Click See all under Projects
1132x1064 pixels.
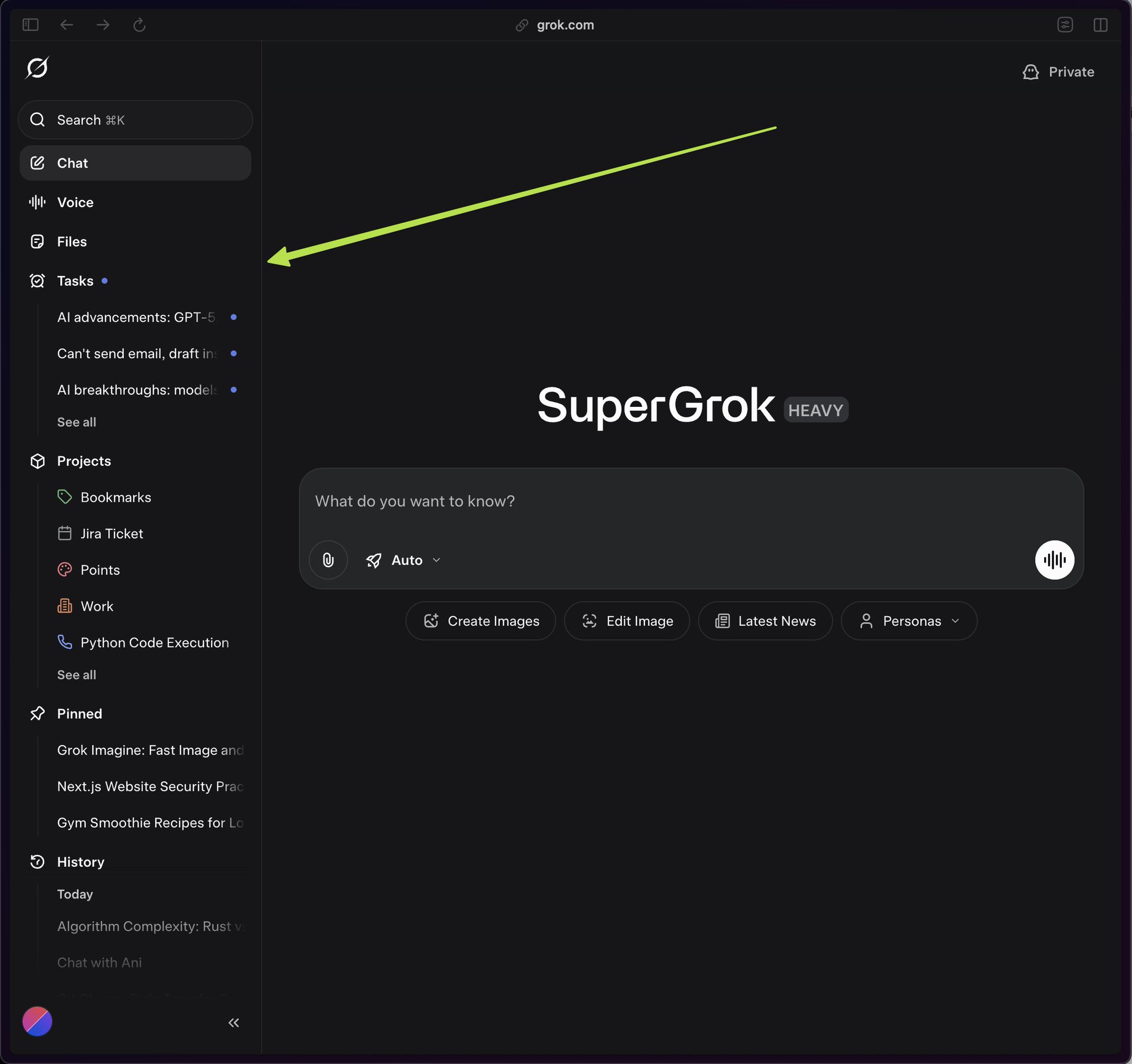(x=76, y=675)
